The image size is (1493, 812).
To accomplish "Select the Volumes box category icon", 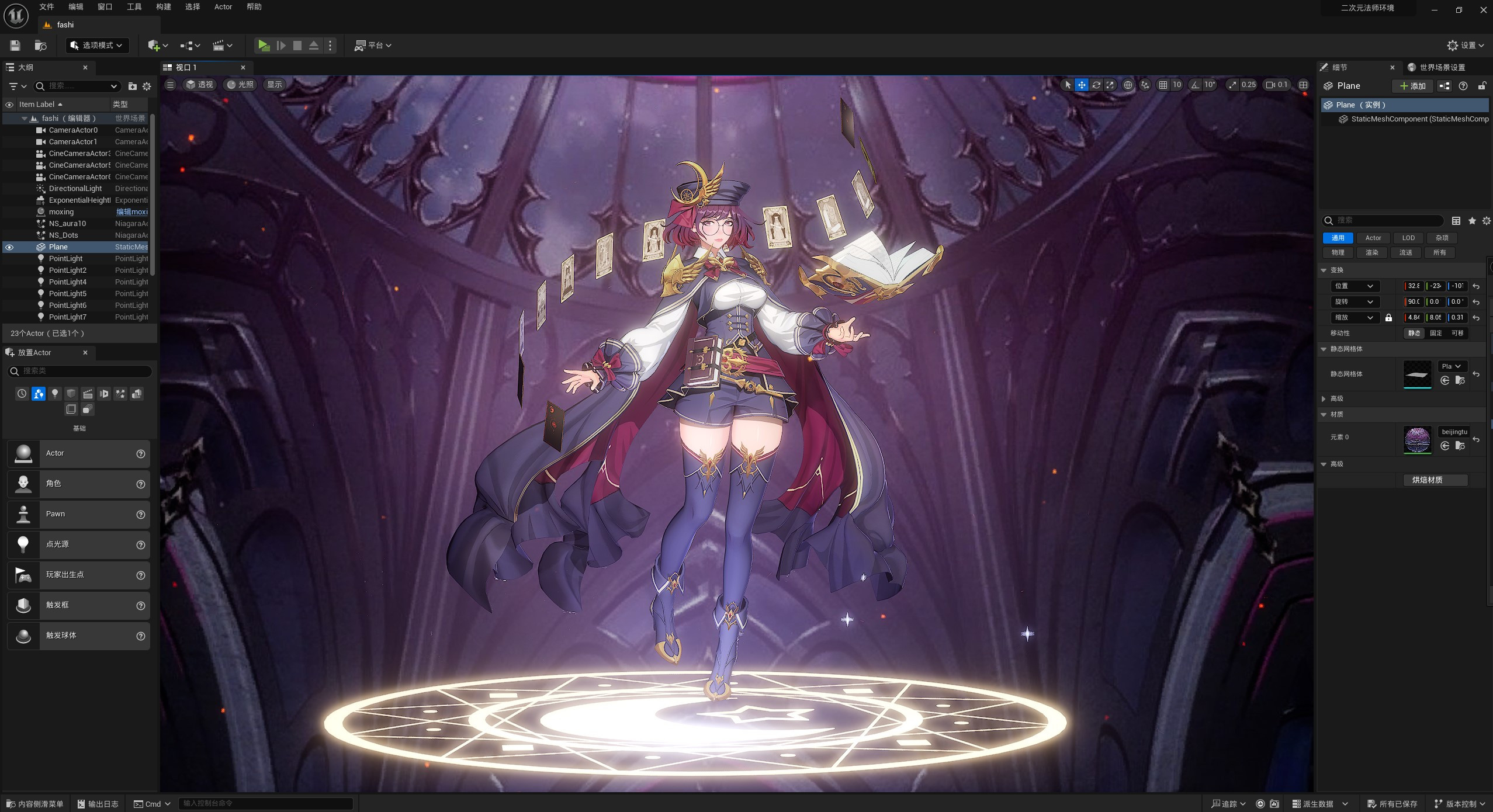I will 71,409.
